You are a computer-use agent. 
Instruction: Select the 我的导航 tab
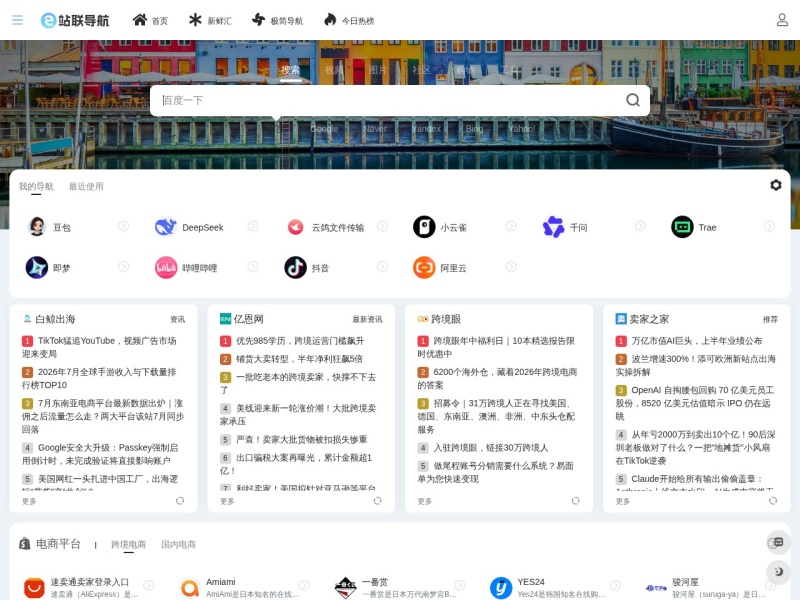click(x=36, y=186)
